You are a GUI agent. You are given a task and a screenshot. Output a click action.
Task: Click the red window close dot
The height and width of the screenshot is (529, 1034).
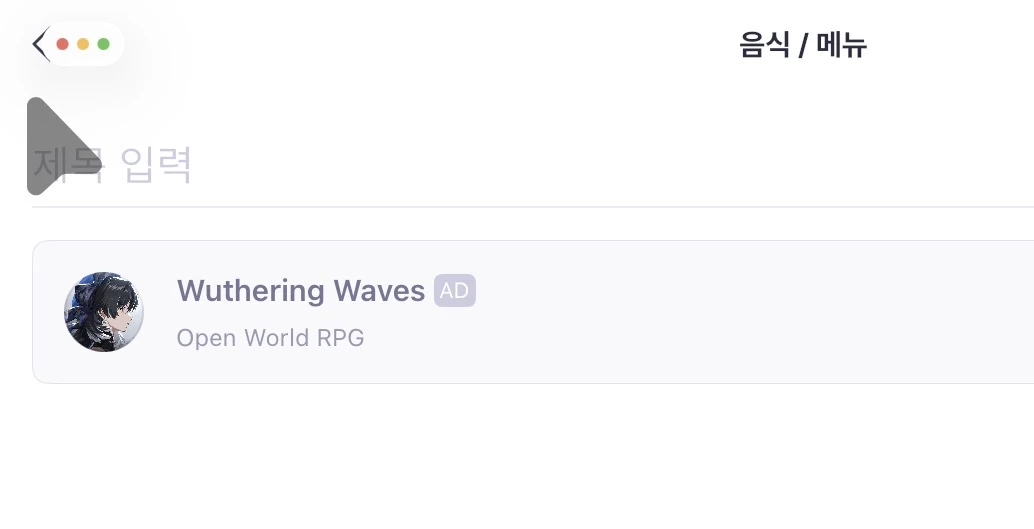tap(63, 44)
